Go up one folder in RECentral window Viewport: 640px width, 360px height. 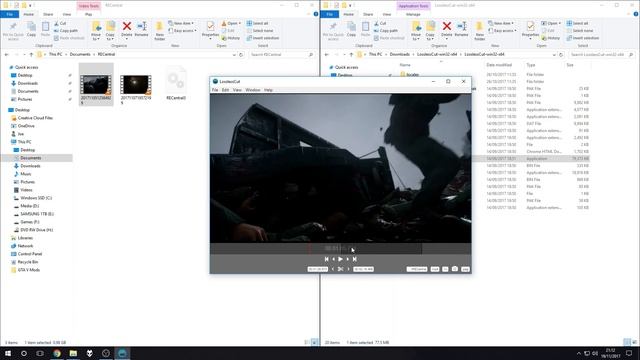pos(31,54)
